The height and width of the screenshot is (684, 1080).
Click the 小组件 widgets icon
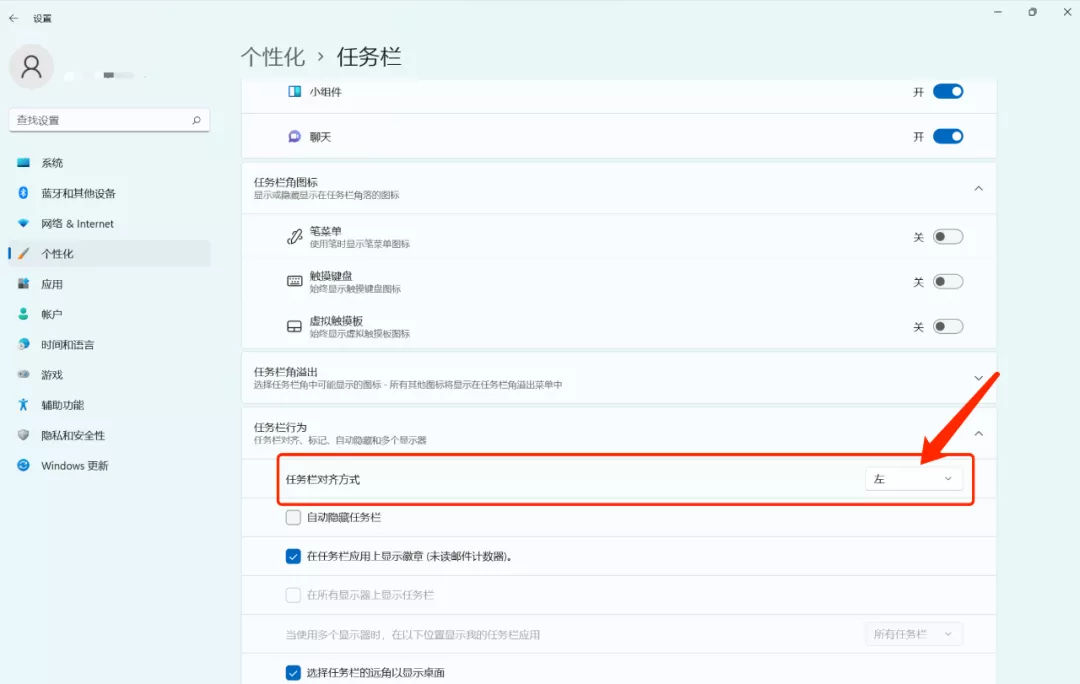pyautogui.click(x=294, y=92)
